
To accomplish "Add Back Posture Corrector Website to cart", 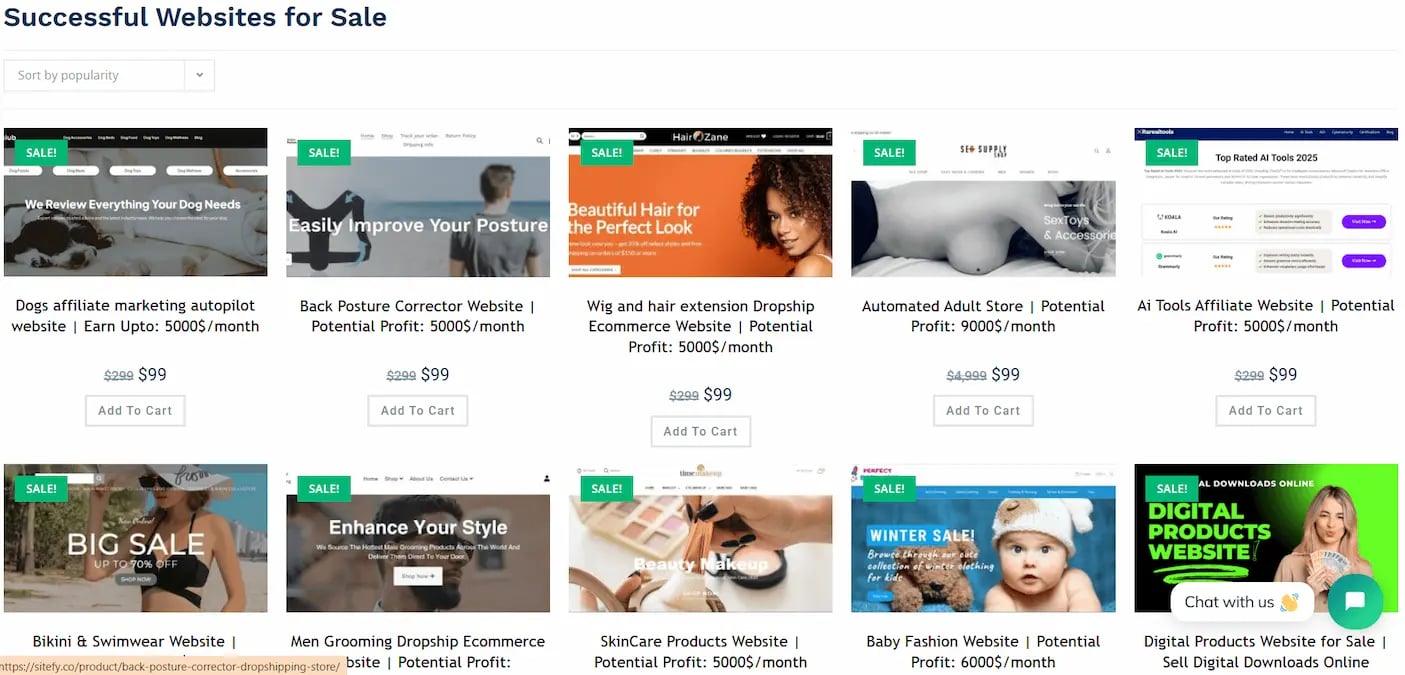I will [418, 410].
